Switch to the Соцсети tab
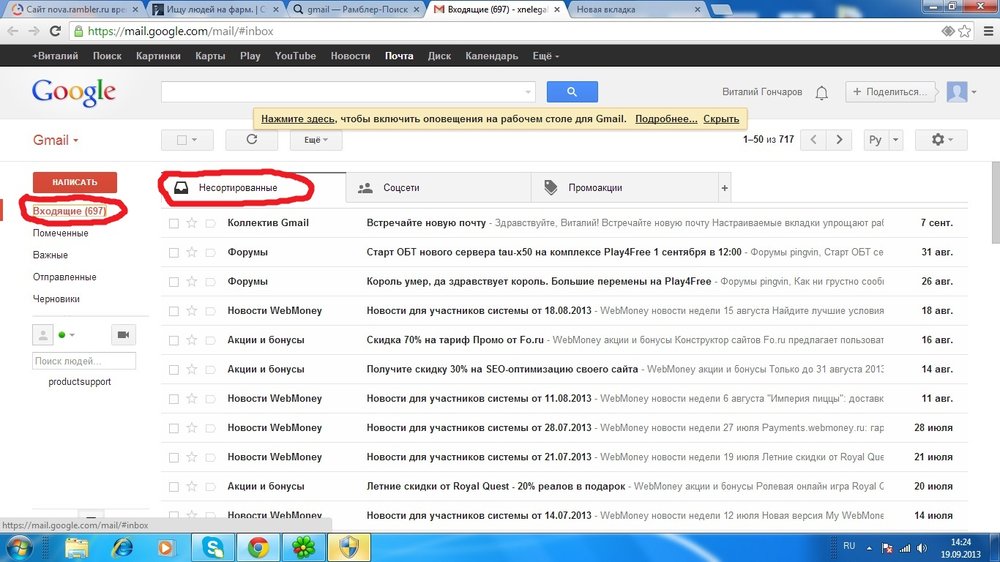The height and width of the screenshot is (562, 1000). (x=400, y=187)
